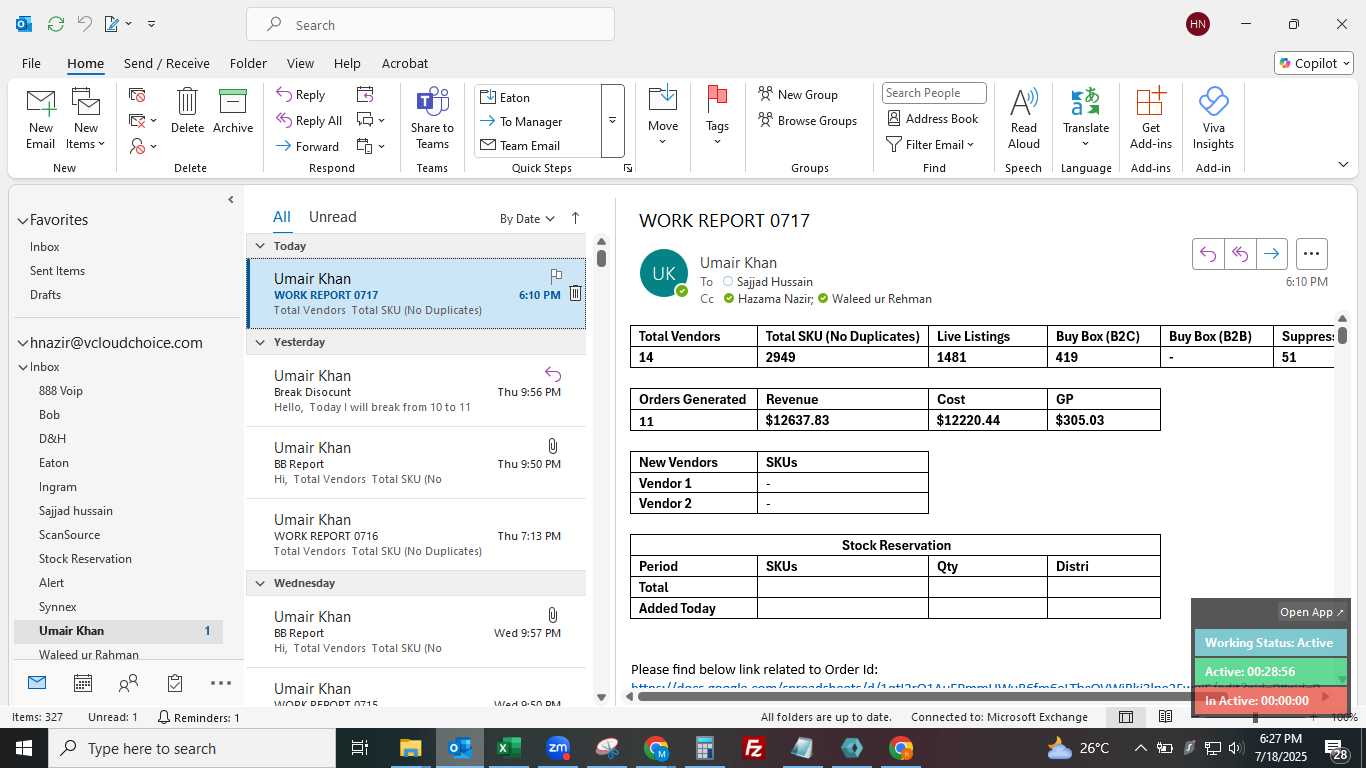Image resolution: width=1366 pixels, height=768 pixels.
Task: Flag the WORK REPORT 0717 message
Action: (556, 276)
